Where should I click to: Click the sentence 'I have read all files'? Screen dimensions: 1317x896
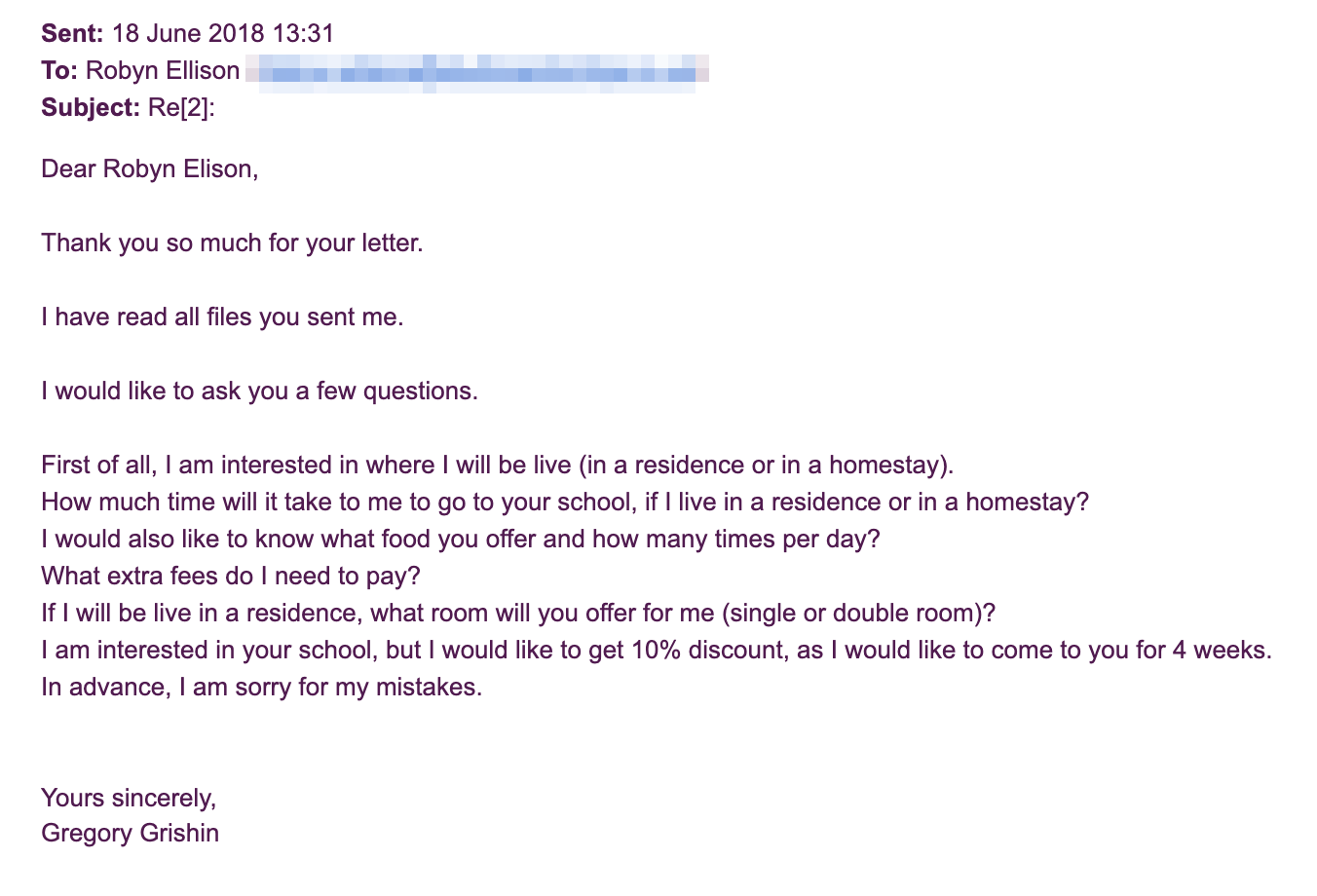(x=222, y=317)
